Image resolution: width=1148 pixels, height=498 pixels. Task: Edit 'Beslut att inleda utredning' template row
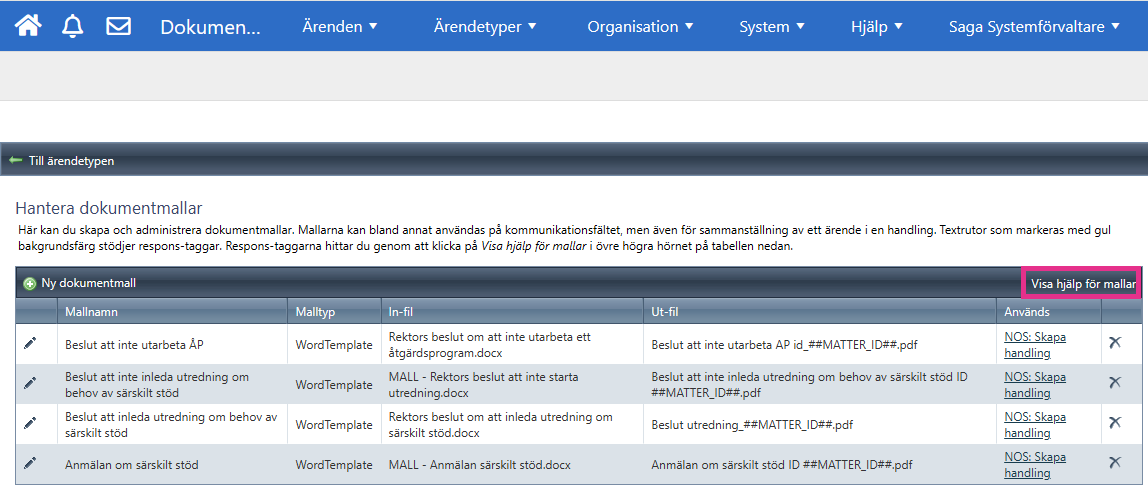click(30, 423)
